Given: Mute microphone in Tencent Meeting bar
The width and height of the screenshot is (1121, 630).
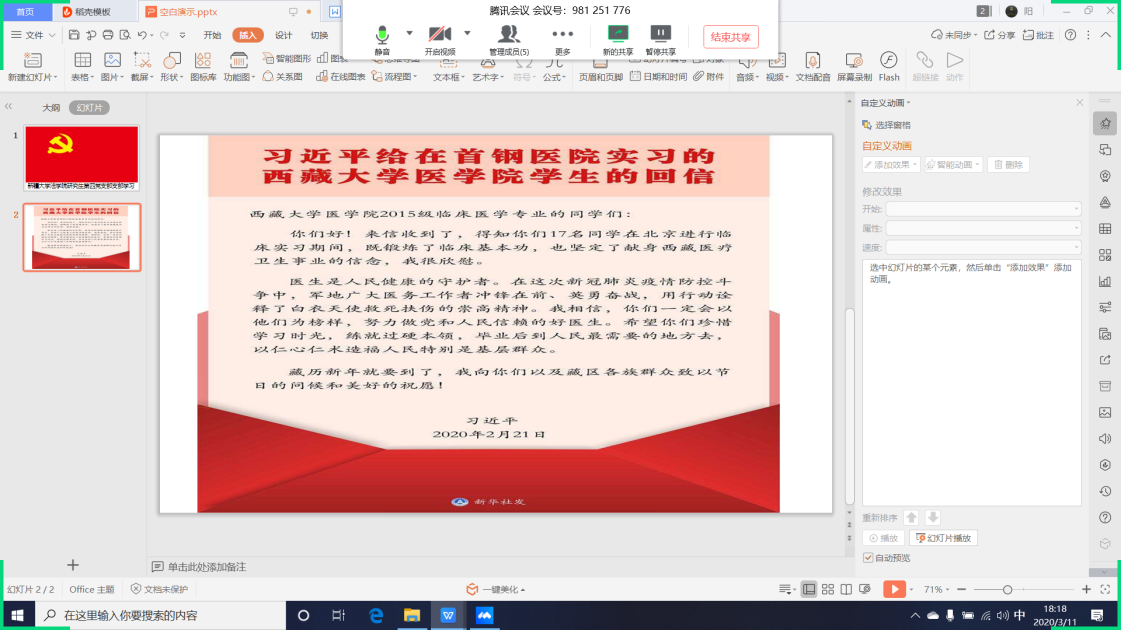Looking at the screenshot, I should (382, 35).
